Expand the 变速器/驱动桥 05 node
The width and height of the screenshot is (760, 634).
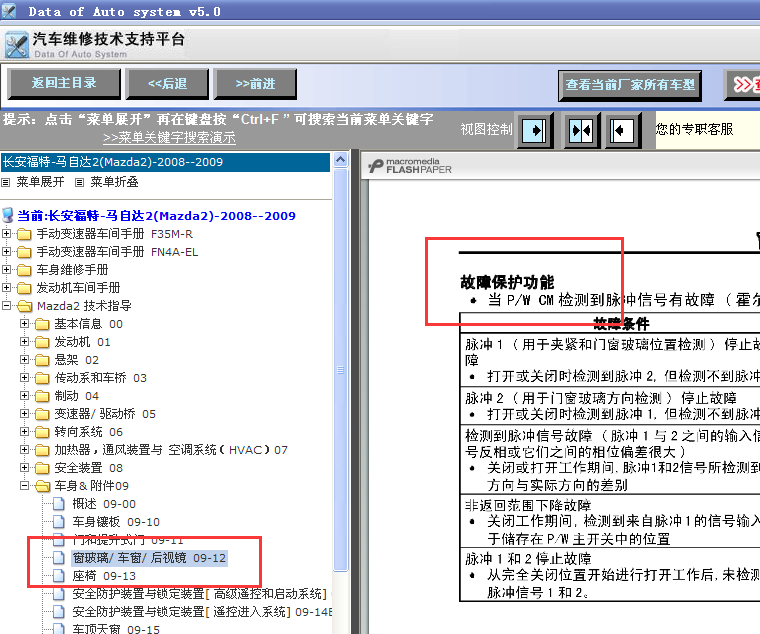click(x=24, y=413)
